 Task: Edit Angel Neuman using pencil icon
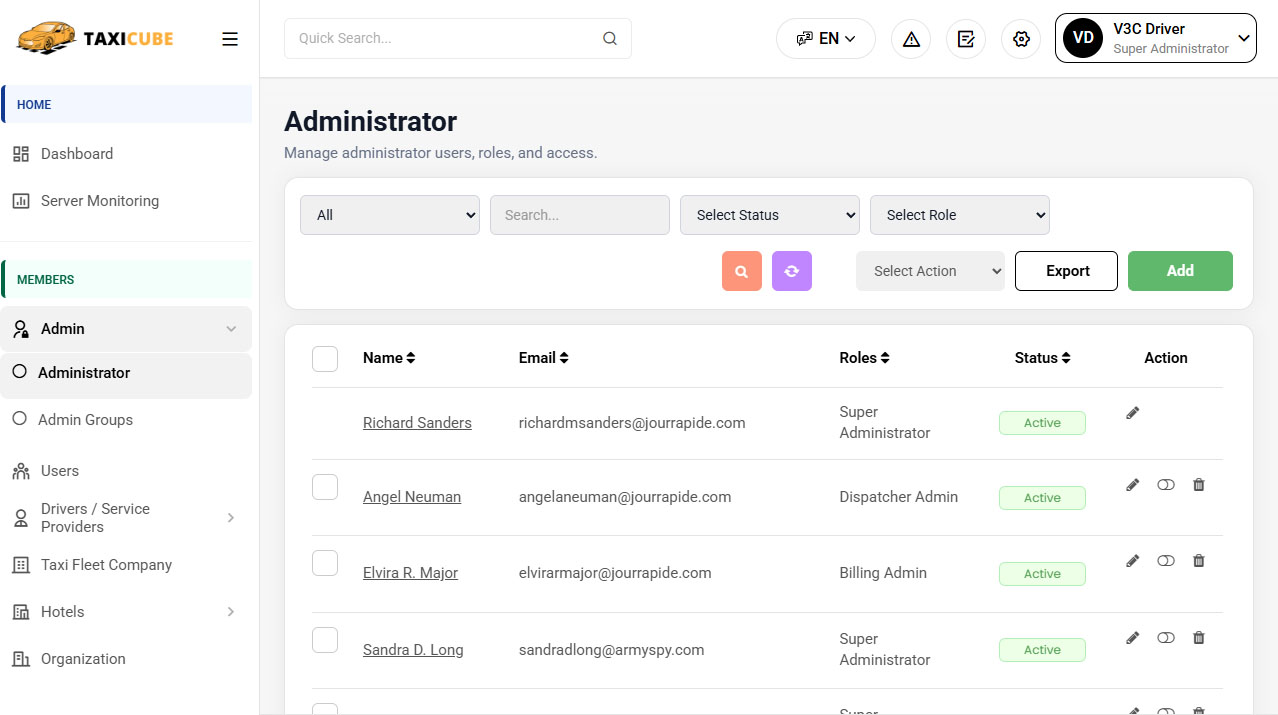(x=1133, y=485)
